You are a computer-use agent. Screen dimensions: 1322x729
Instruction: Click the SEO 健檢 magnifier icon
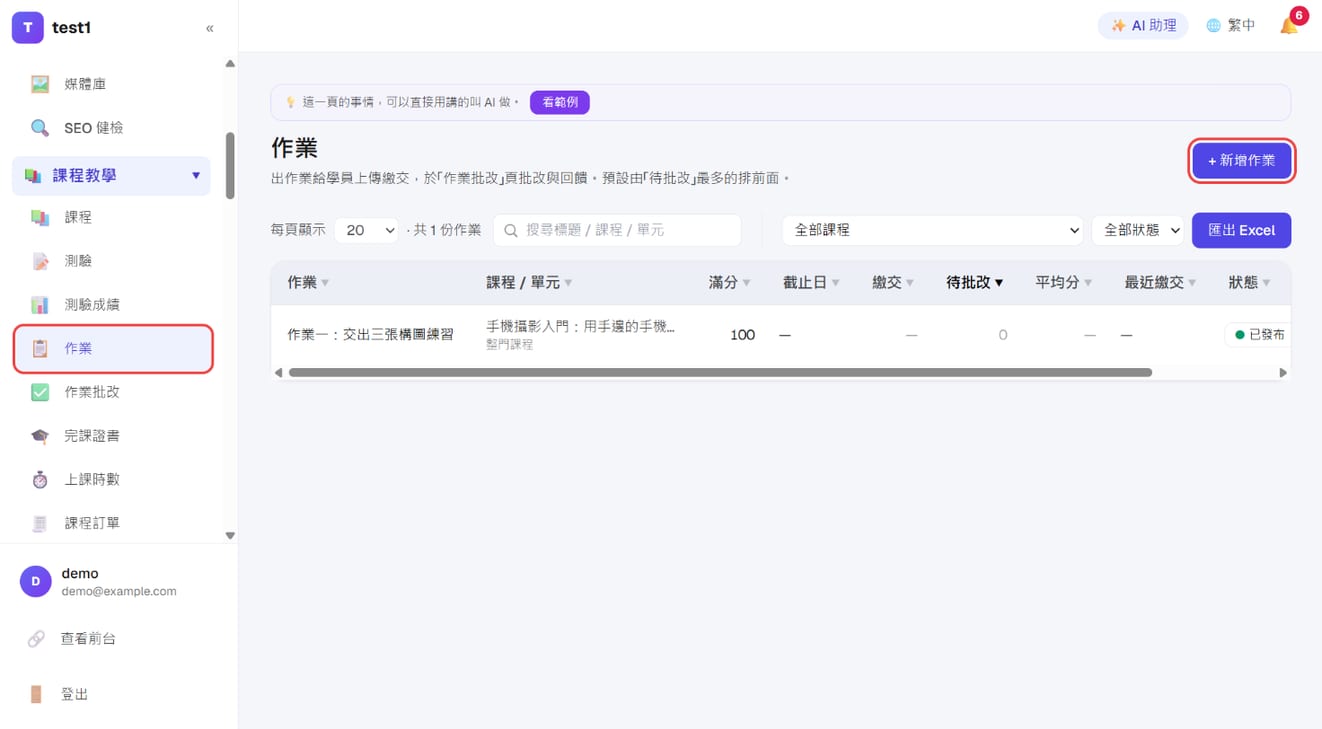click(40, 128)
